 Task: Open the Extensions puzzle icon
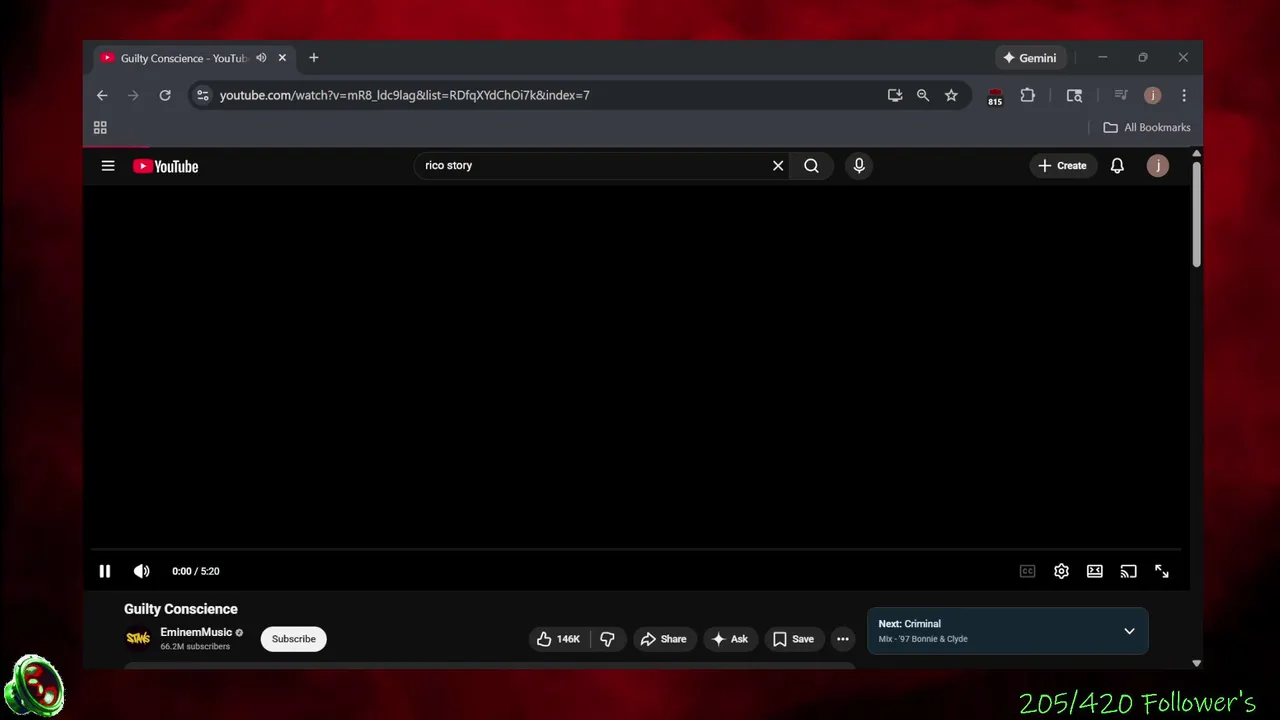pyautogui.click(x=1027, y=95)
